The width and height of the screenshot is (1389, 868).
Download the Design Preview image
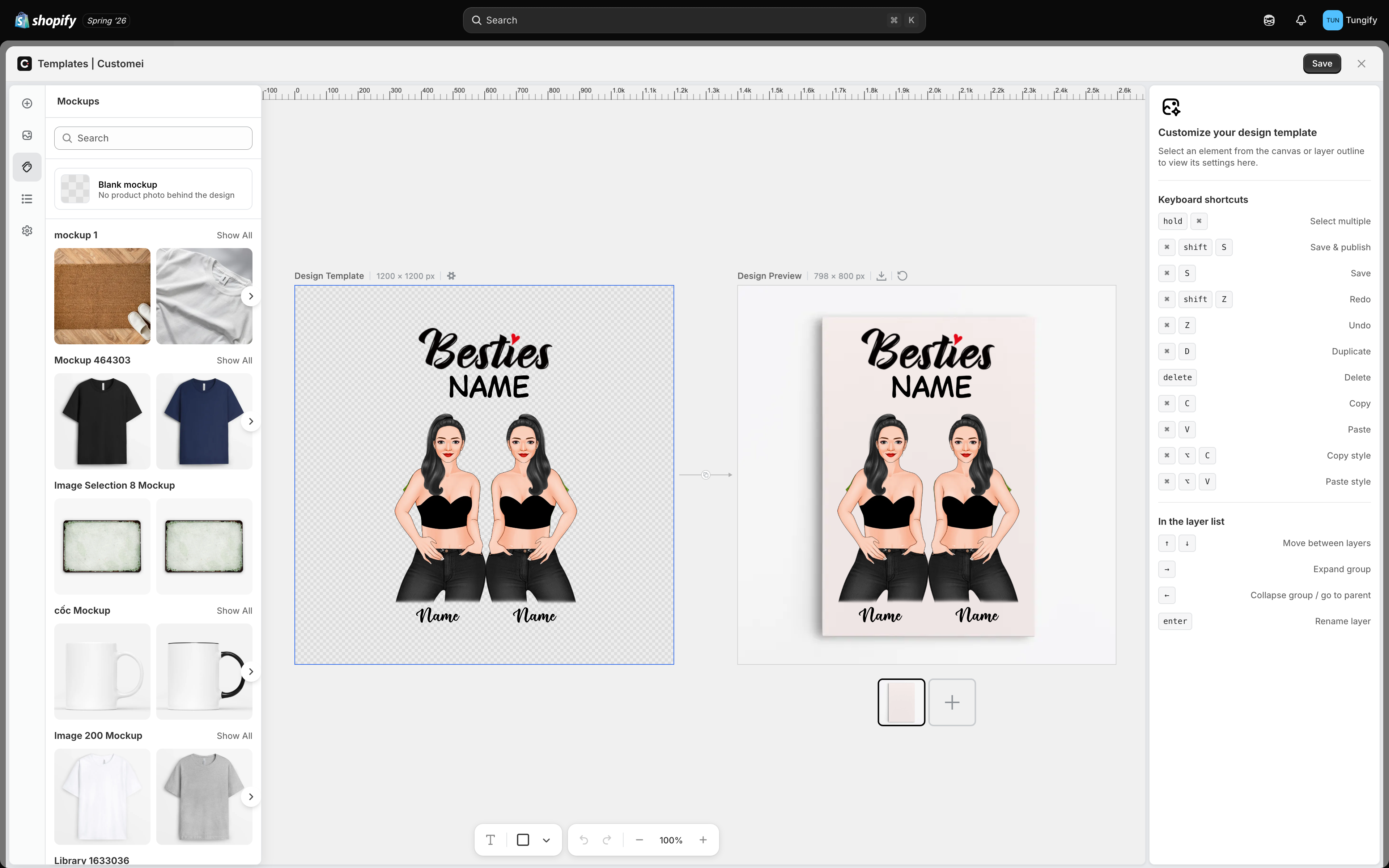click(881, 276)
